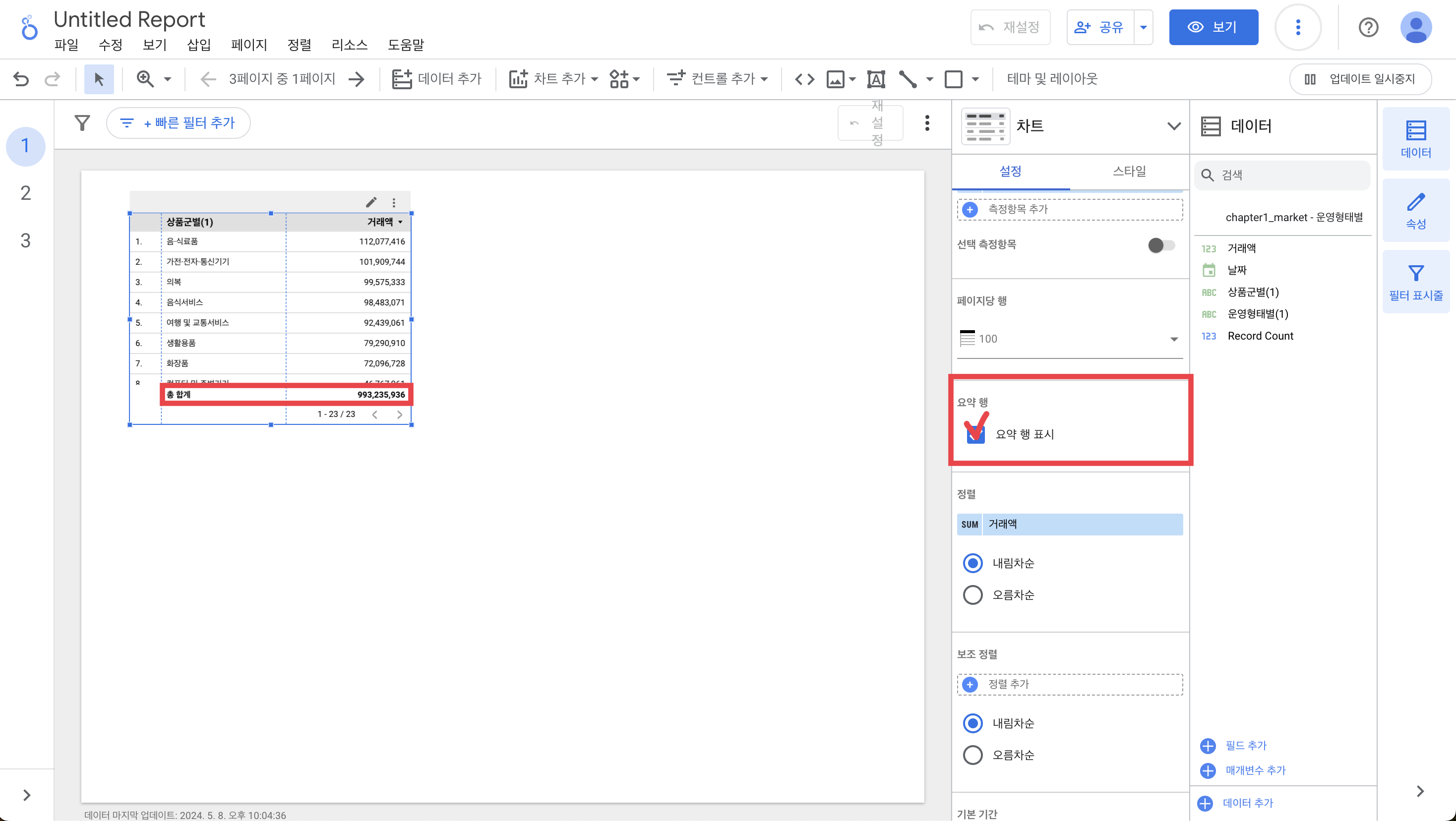Select 오름차순 under 정렬 거래액
The height and width of the screenshot is (821, 1456).
(973, 594)
